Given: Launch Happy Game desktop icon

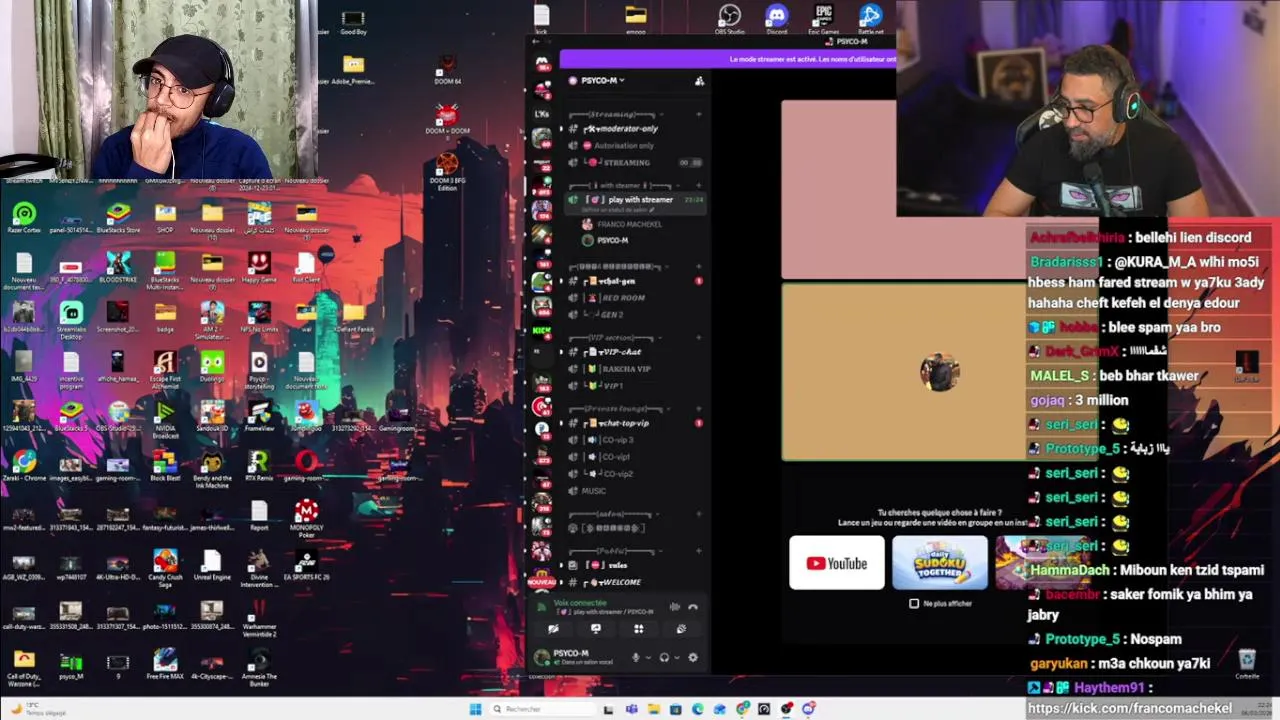Looking at the screenshot, I should click(x=259, y=267).
